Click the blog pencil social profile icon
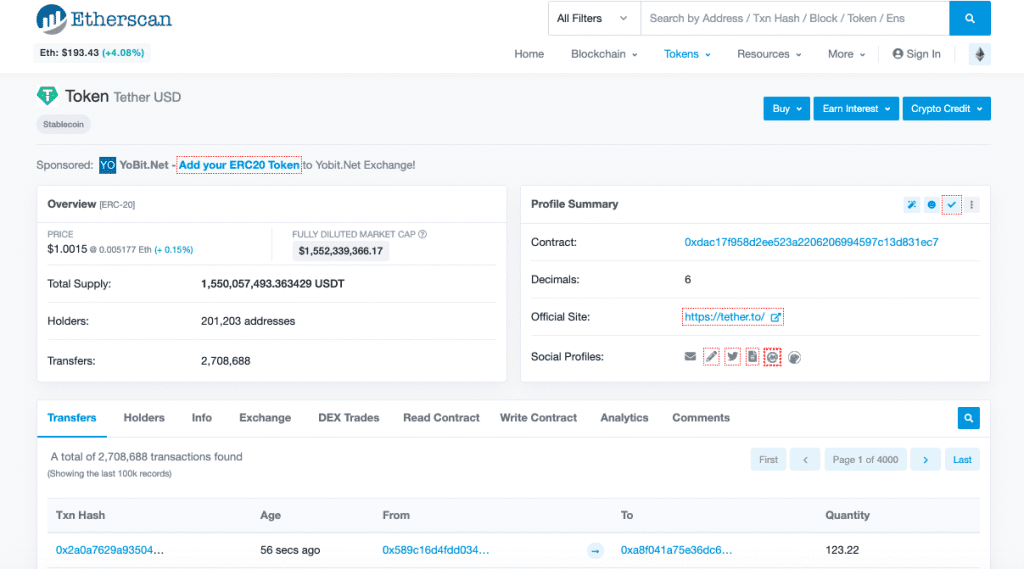 point(711,357)
